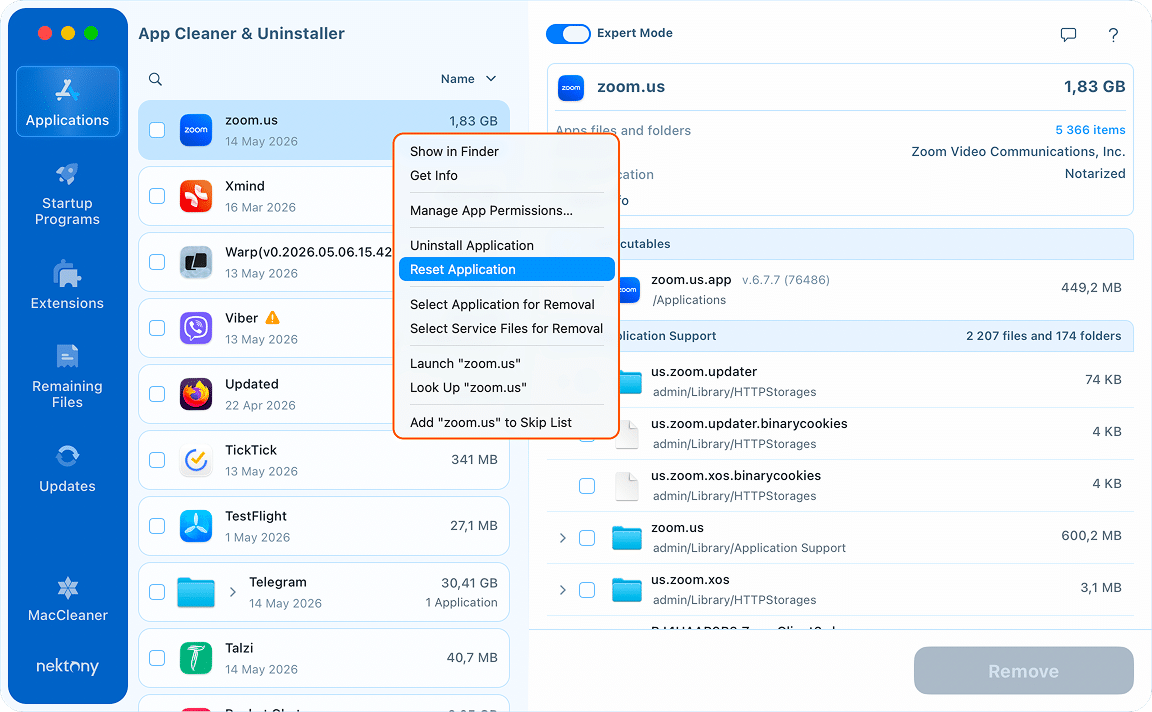The image size is (1152, 712).
Task: Expand the zoom.us Application Support folder
Action: (x=563, y=538)
